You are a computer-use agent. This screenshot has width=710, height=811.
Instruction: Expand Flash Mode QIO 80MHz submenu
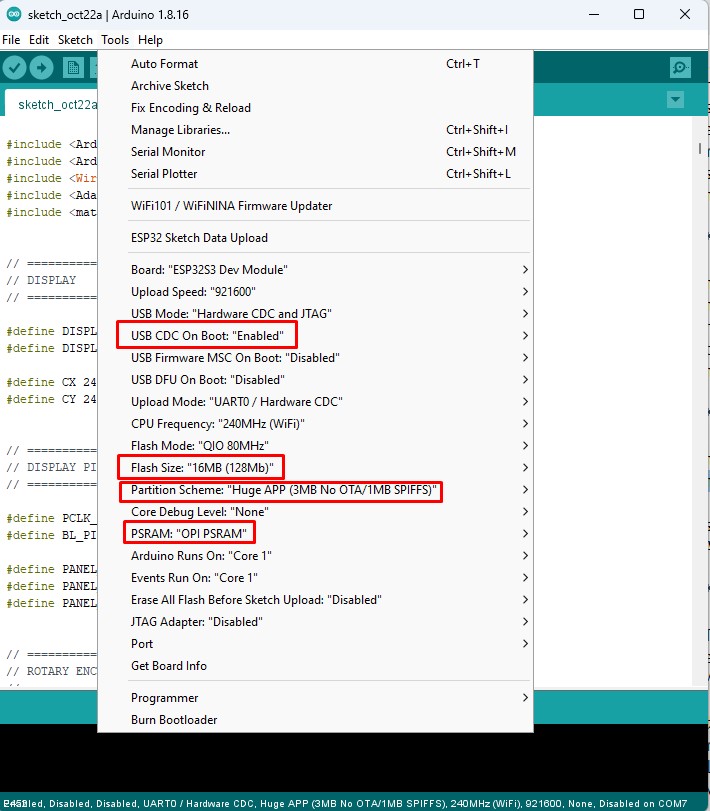(x=315, y=446)
